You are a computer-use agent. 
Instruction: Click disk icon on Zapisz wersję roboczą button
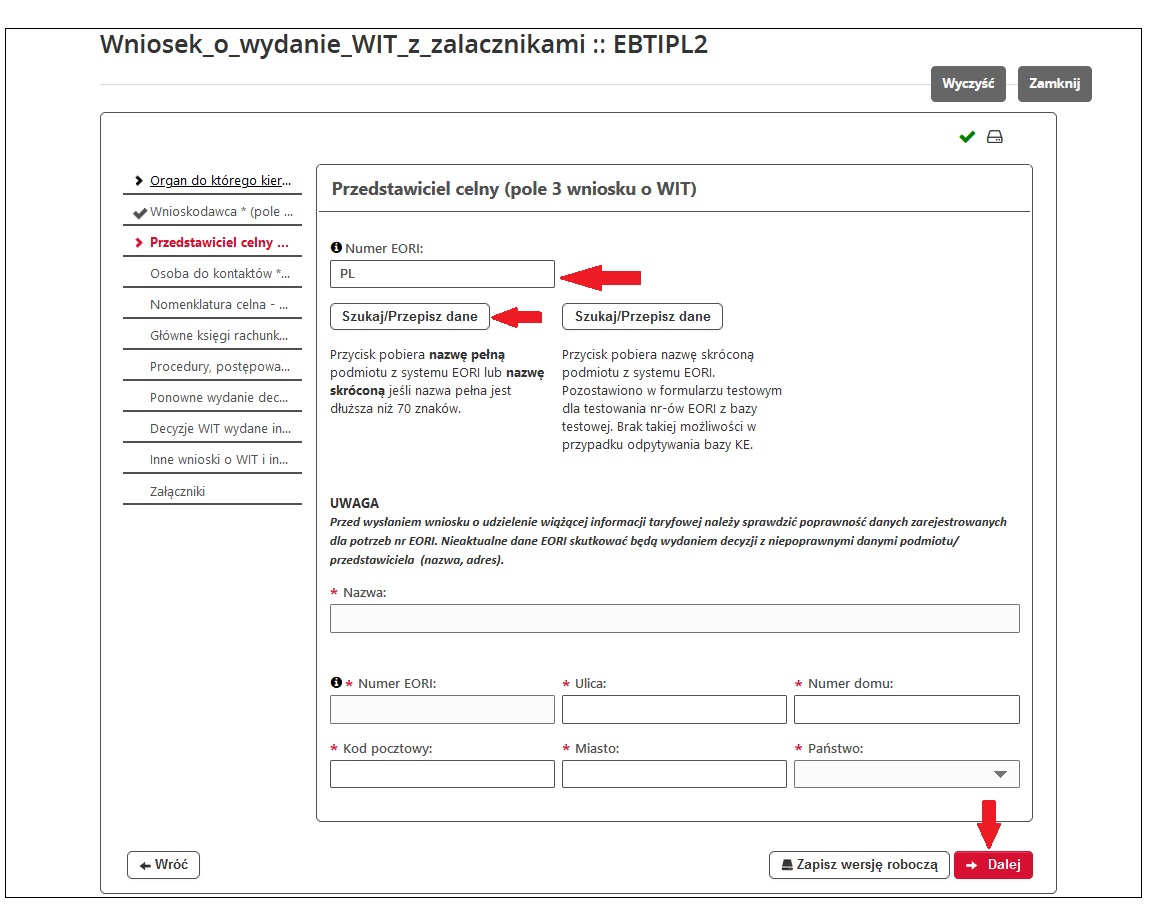(x=786, y=864)
